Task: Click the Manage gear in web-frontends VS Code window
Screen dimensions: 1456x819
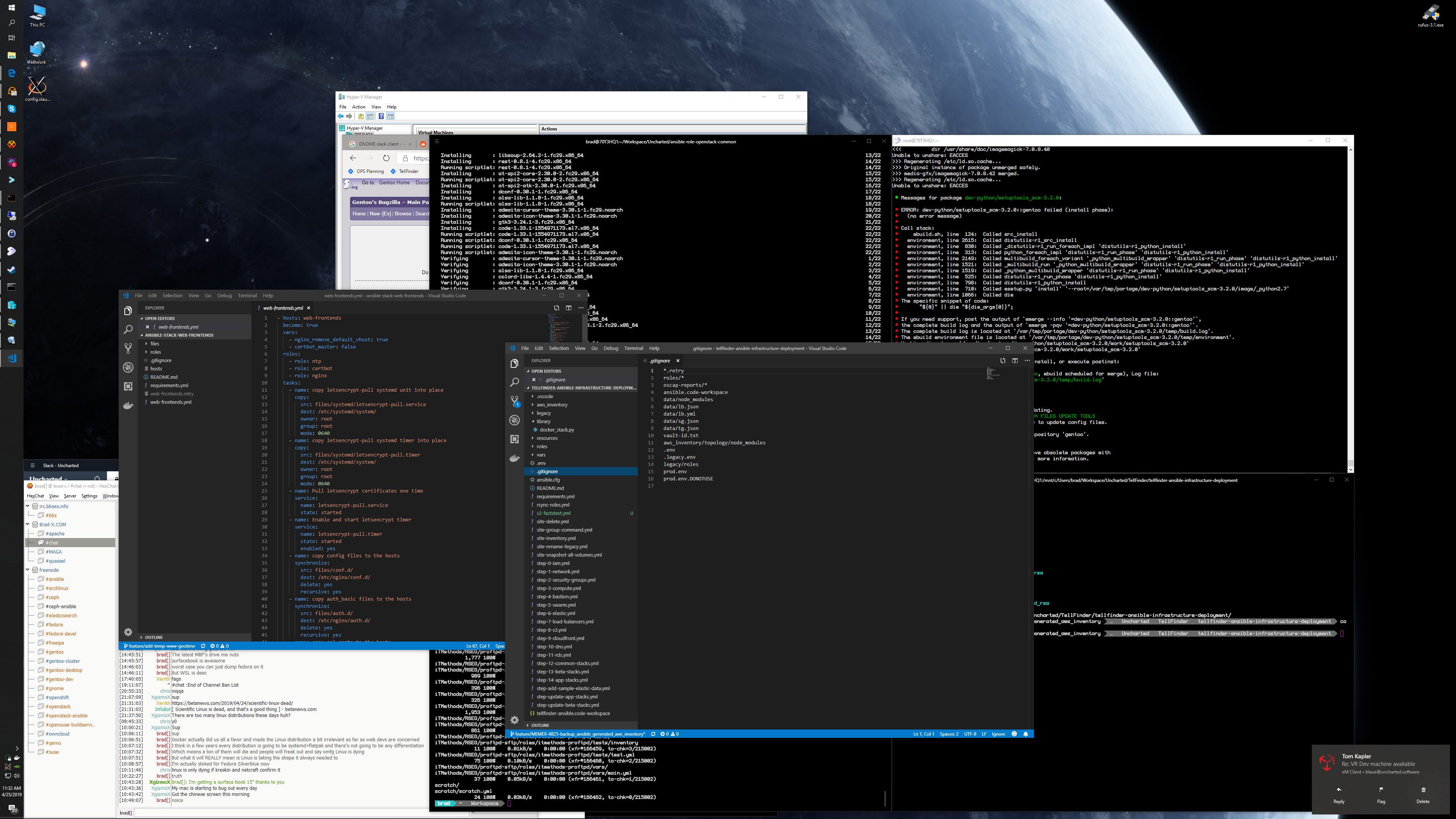Action: (128, 632)
